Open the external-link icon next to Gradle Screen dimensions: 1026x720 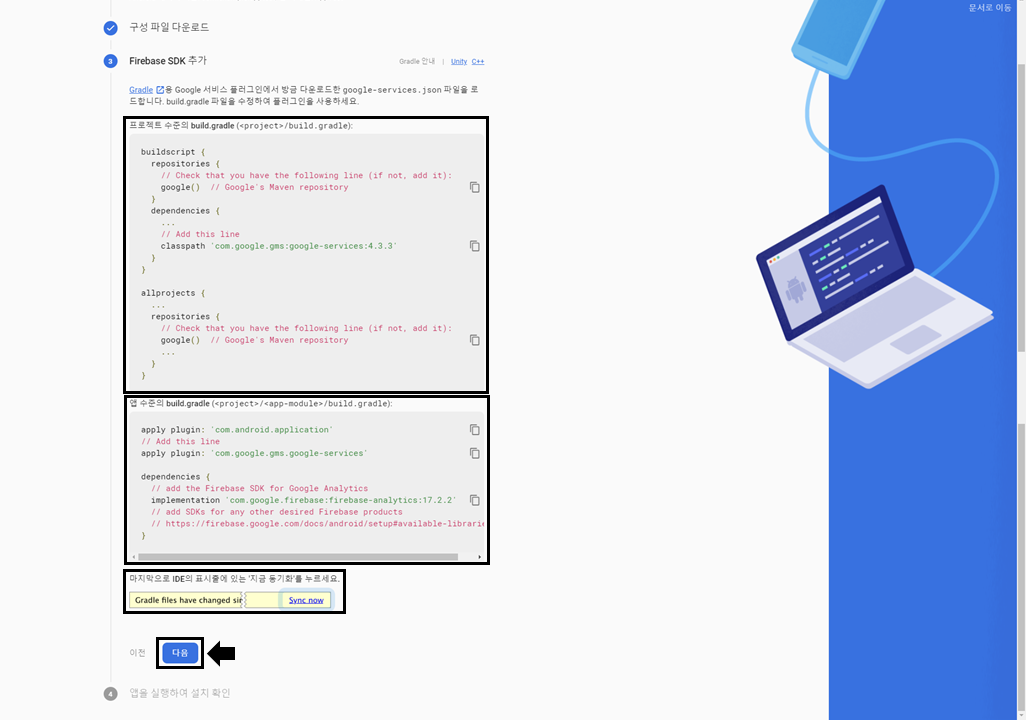160,90
